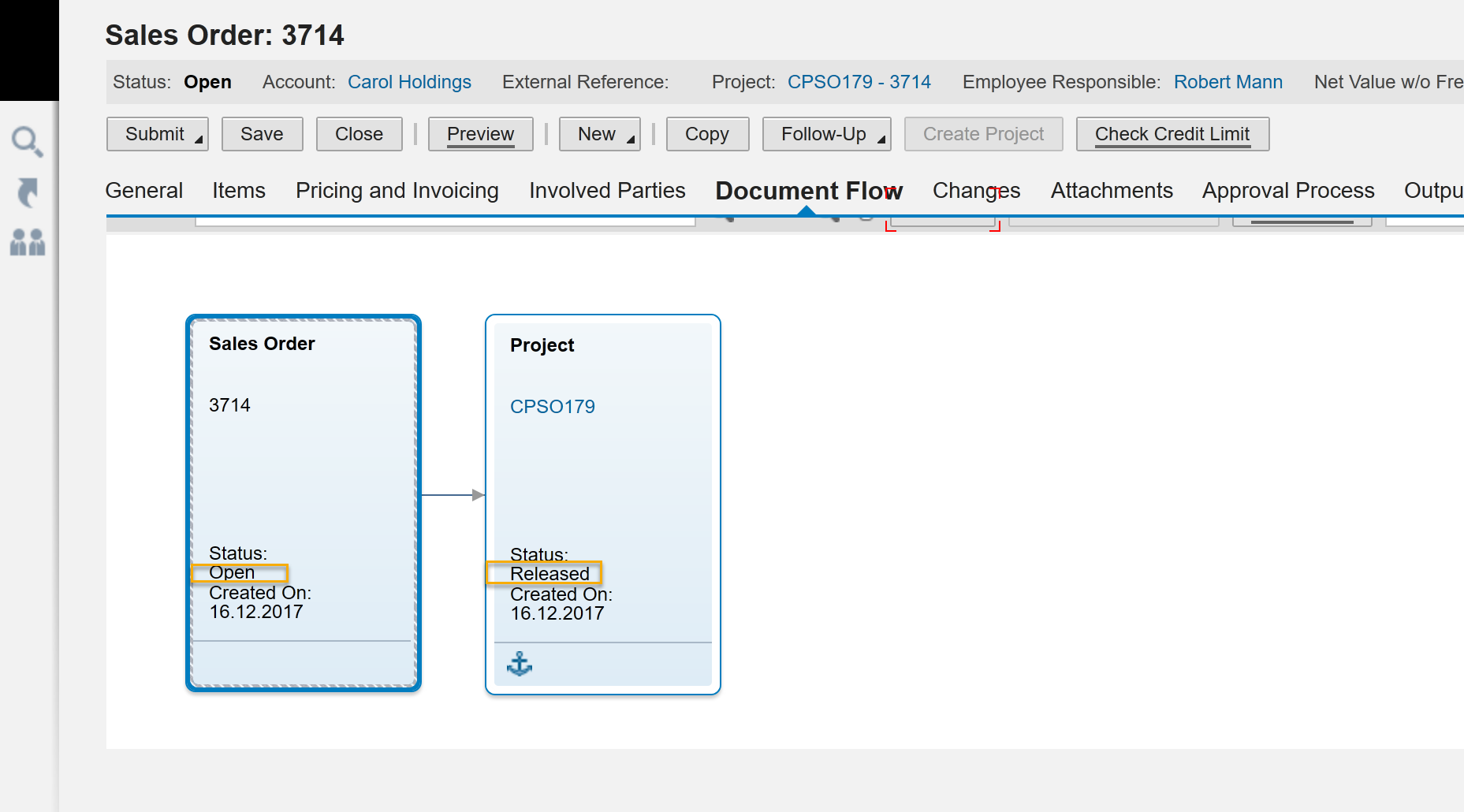Image resolution: width=1464 pixels, height=812 pixels.
Task: Open the people group sidebar icon
Action: pyautogui.click(x=28, y=242)
